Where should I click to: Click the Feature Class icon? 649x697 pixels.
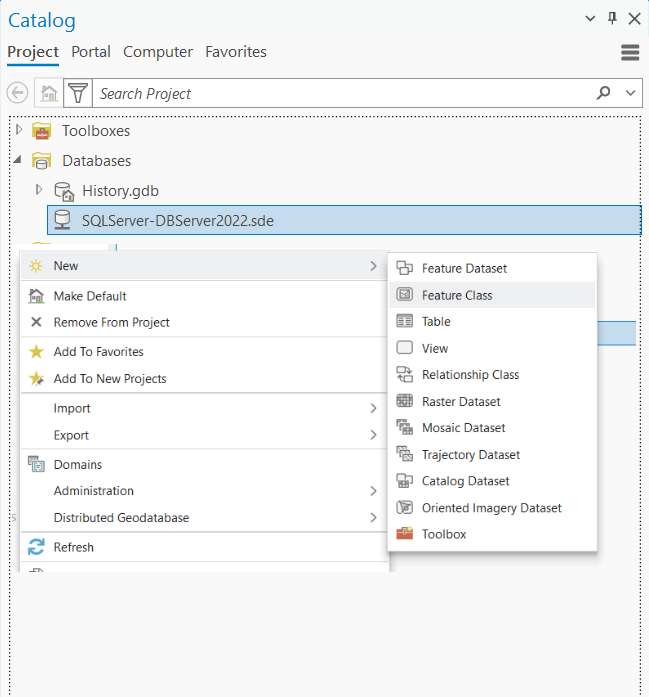point(405,294)
